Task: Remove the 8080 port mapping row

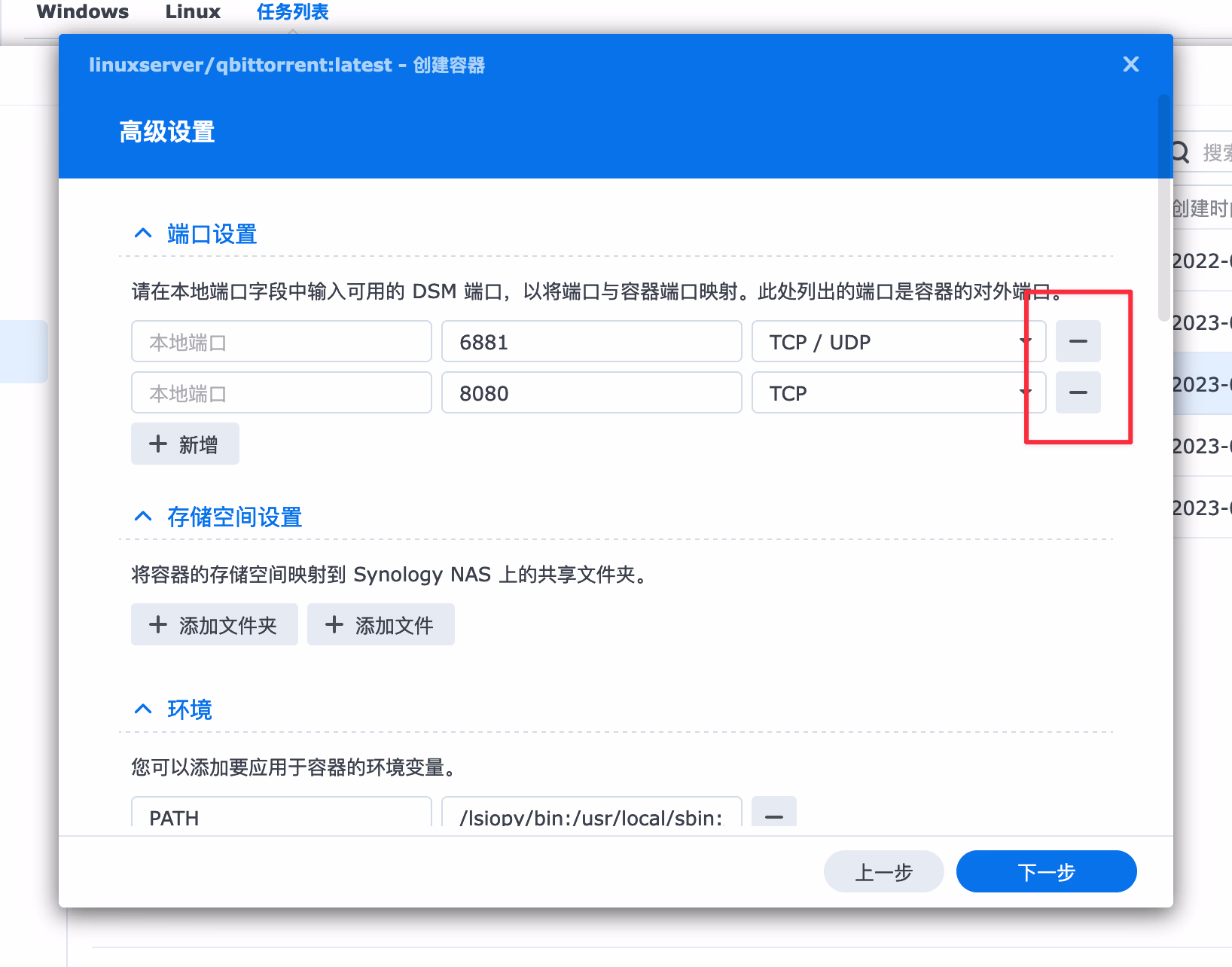Action: click(1078, 392)
